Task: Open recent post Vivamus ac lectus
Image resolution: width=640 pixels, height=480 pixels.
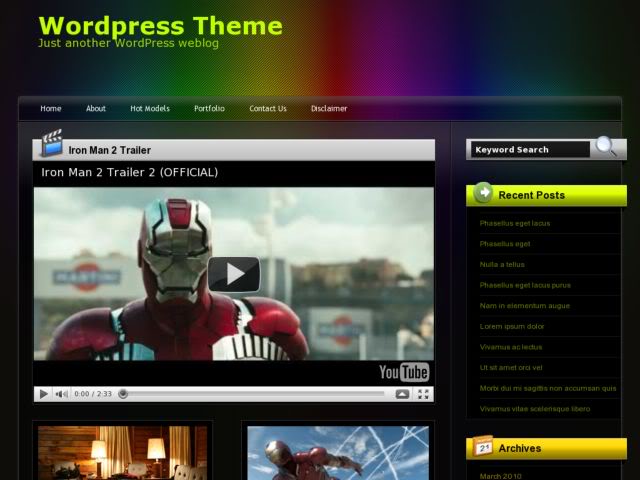Action: click(x=511, y=347)
